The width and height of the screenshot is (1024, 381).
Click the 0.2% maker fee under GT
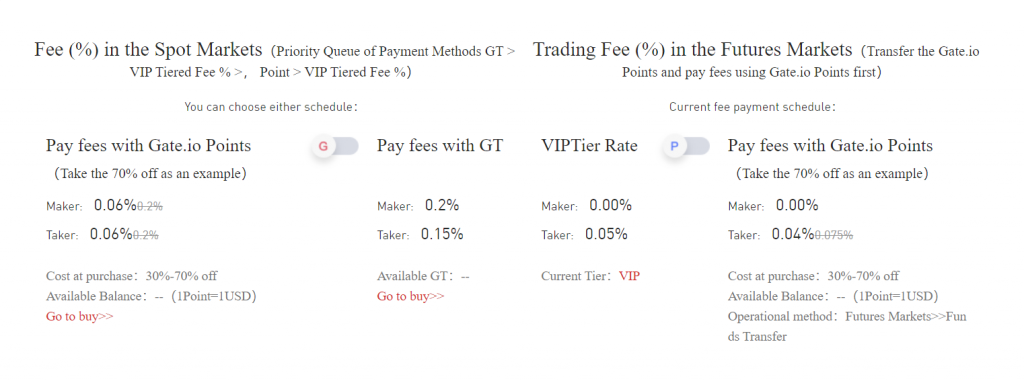pyautogui.click(x=442, y=205)
